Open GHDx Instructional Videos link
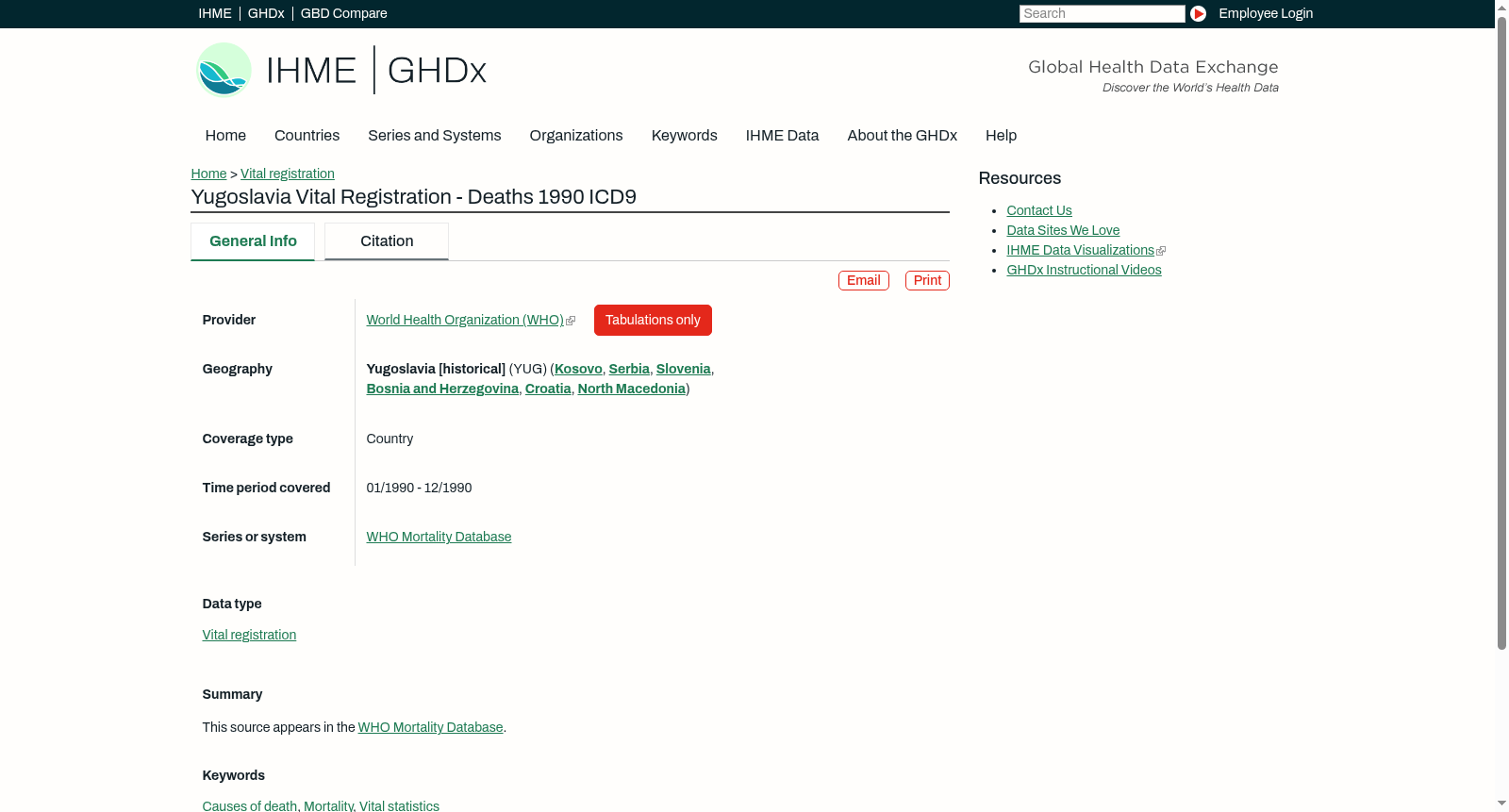The image size is (1509, 812). click(1084, 271)
